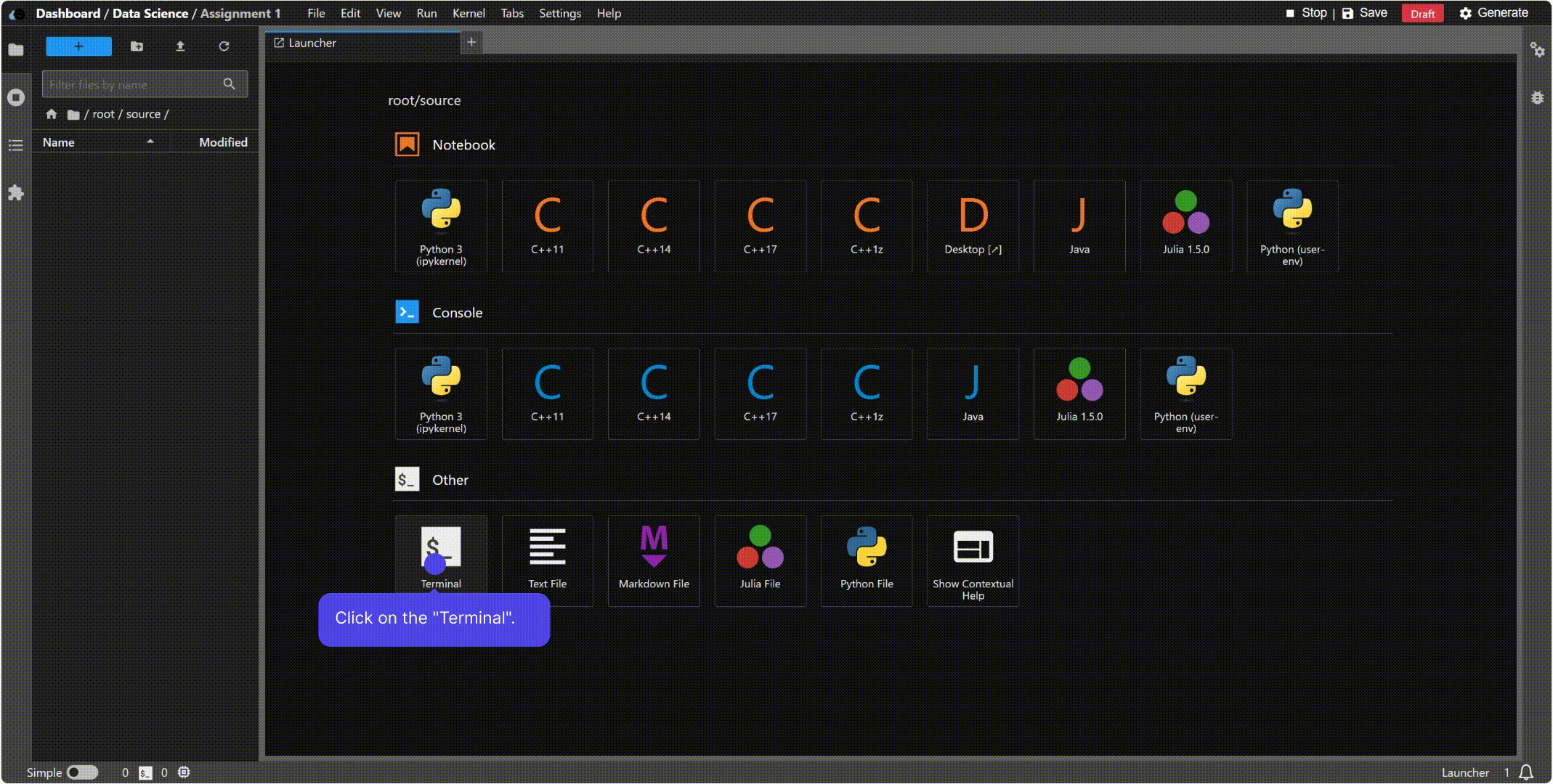The height and width of the screenshot is (784, 1553).
Task: Create a new Markdown File
Action: 654,560
